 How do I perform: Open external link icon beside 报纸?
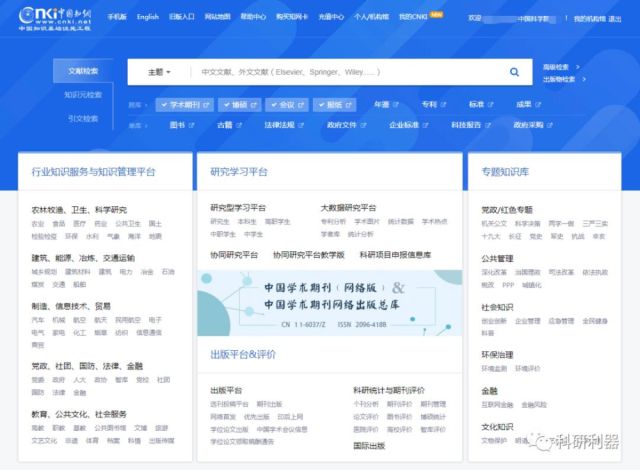pos(348,105)
